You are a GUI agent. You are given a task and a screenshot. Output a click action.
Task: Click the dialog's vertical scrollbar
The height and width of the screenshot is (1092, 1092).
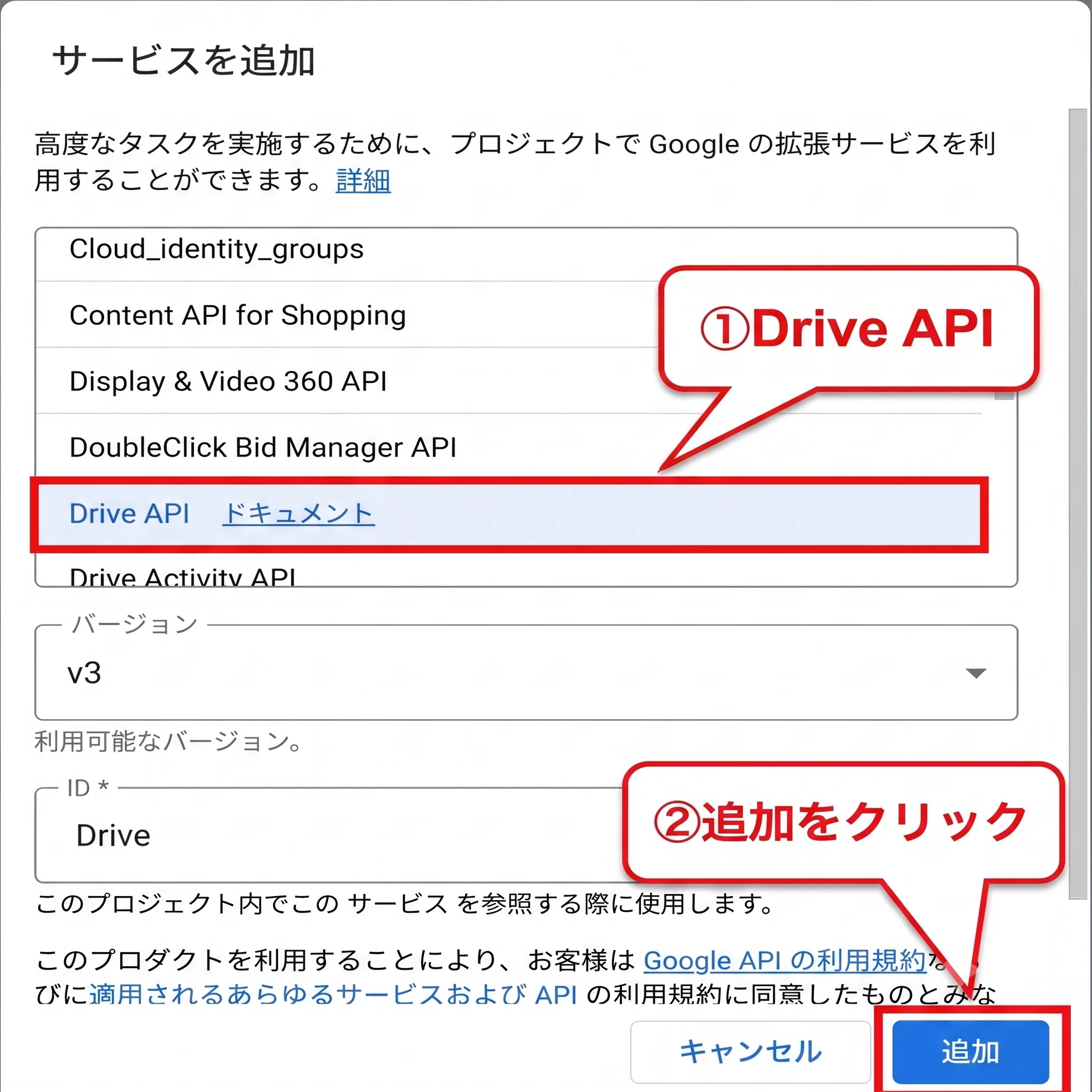click(1077, 503)
